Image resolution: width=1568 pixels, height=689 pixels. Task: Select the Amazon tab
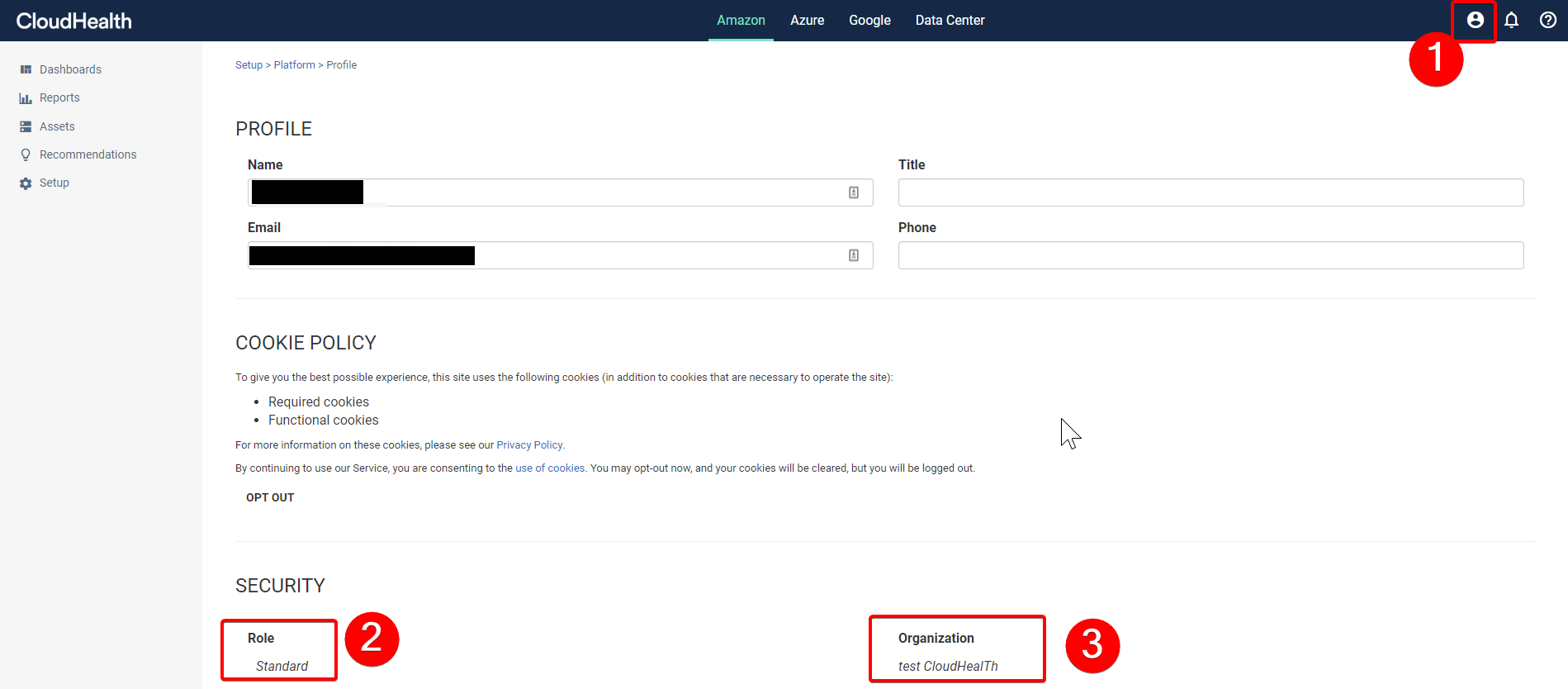click(741, 20)
